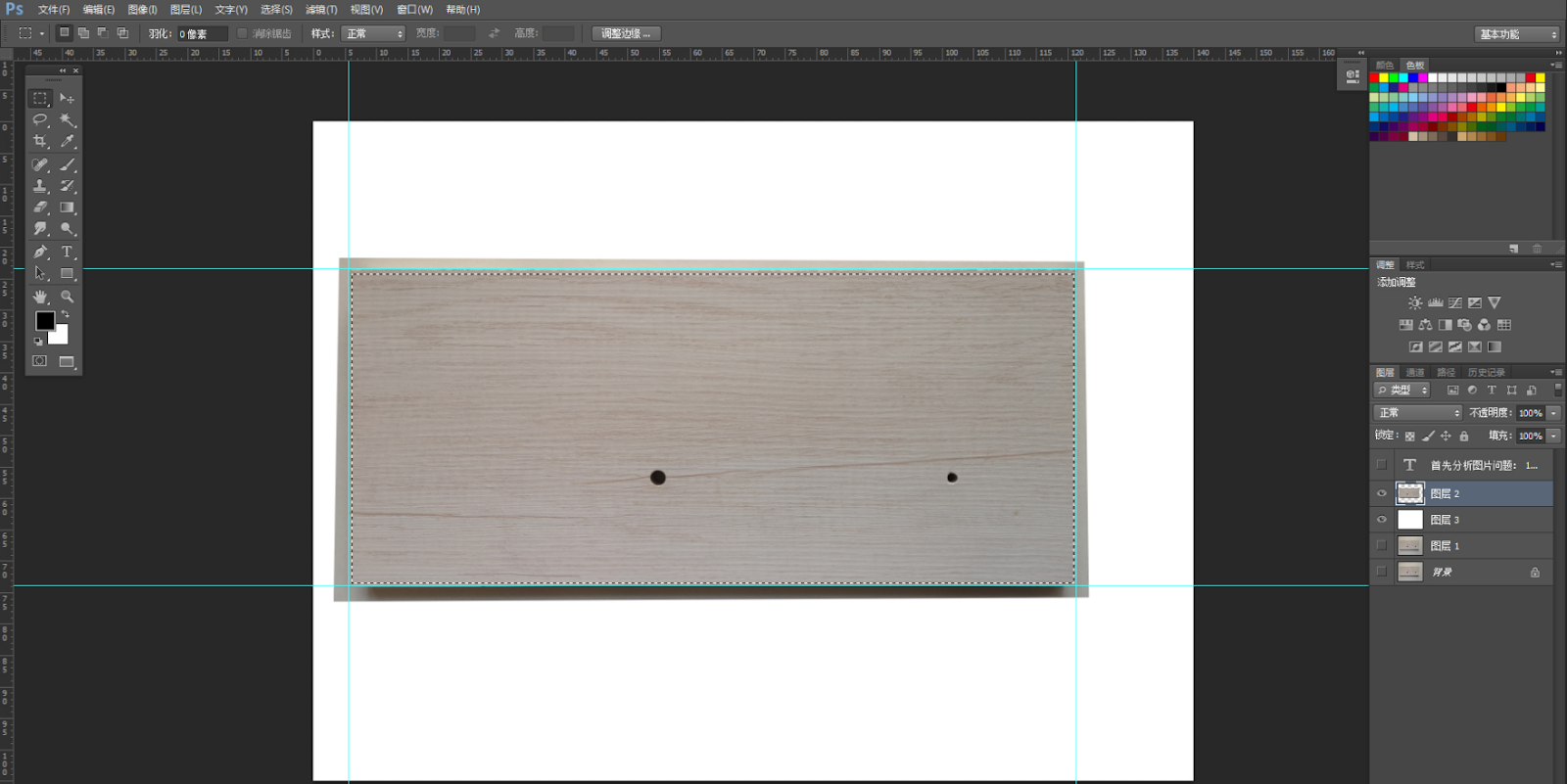The image size is (1567, 784).
Task: Select the History Brush tool
Action: [67, 186]
